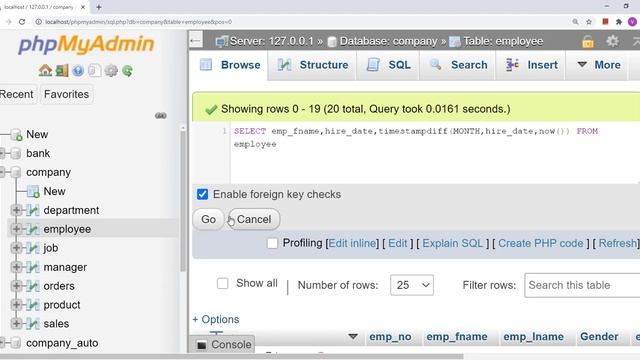Reload the browser page

(x=22, y=22)
